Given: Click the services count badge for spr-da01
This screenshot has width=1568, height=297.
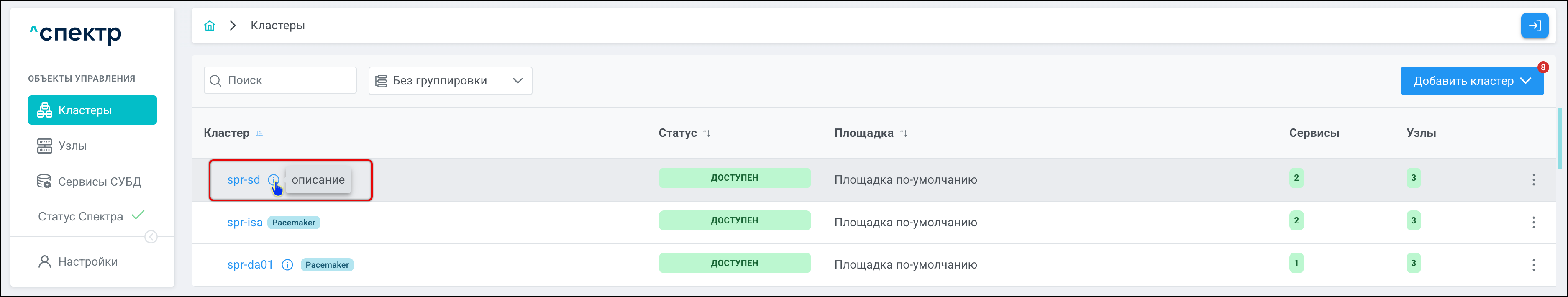Looking at the screenshot, I should click(x=1296, y=263).
